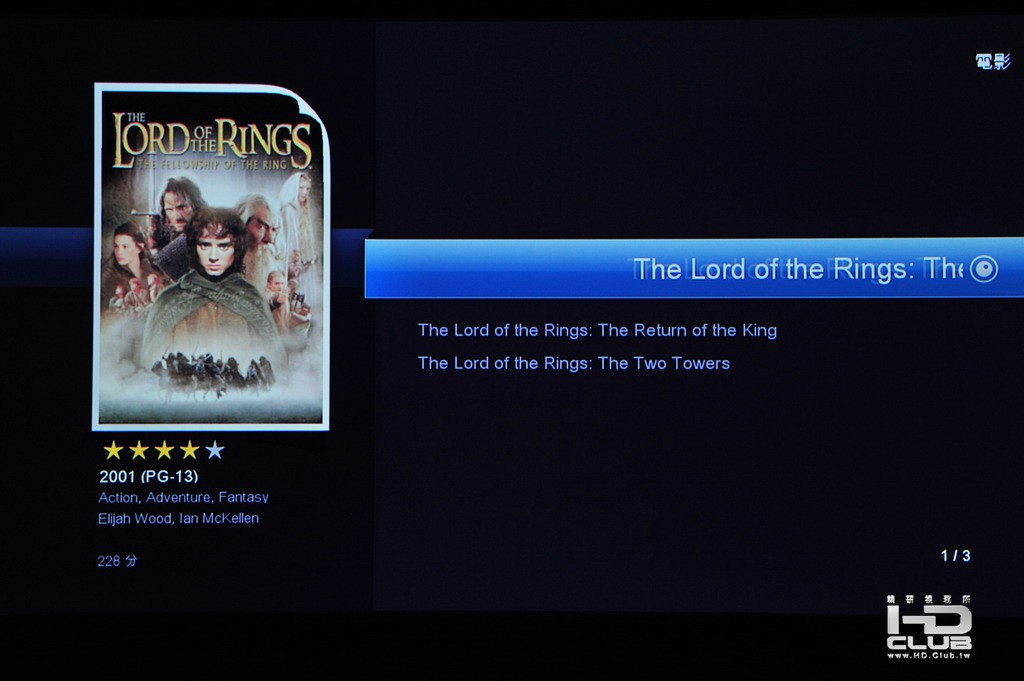Open The Return of the King entry
1024x681 pixels.
[x=597, y=330]
